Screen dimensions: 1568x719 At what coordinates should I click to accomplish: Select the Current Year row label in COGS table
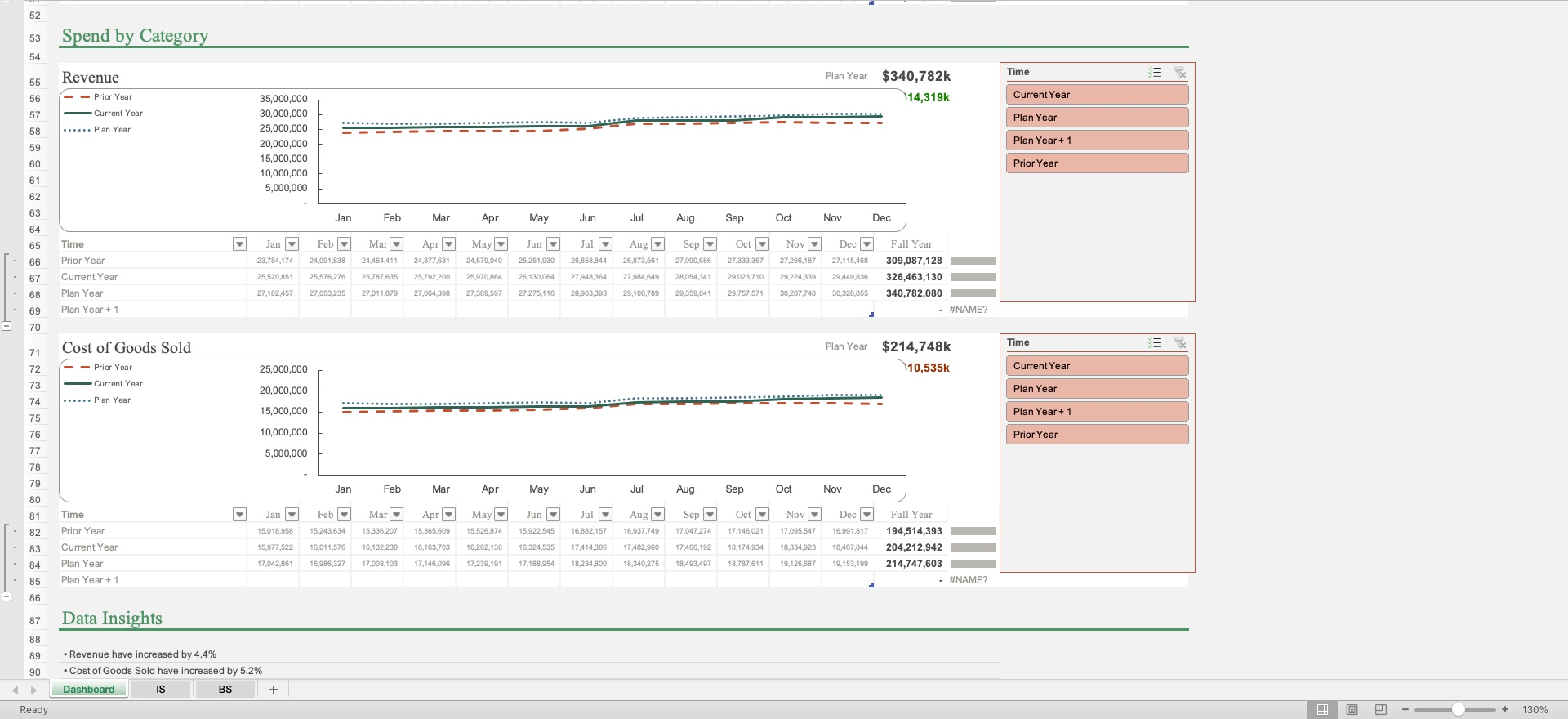(90, 547)
